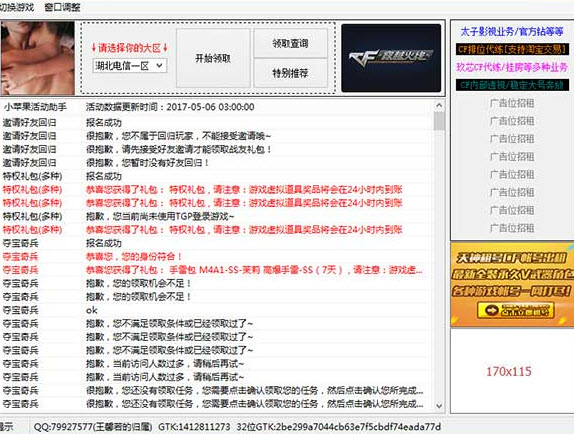This screenshot has height=434, width=574.
Task: Click the 开始领取 button
Action: point(213,58)
